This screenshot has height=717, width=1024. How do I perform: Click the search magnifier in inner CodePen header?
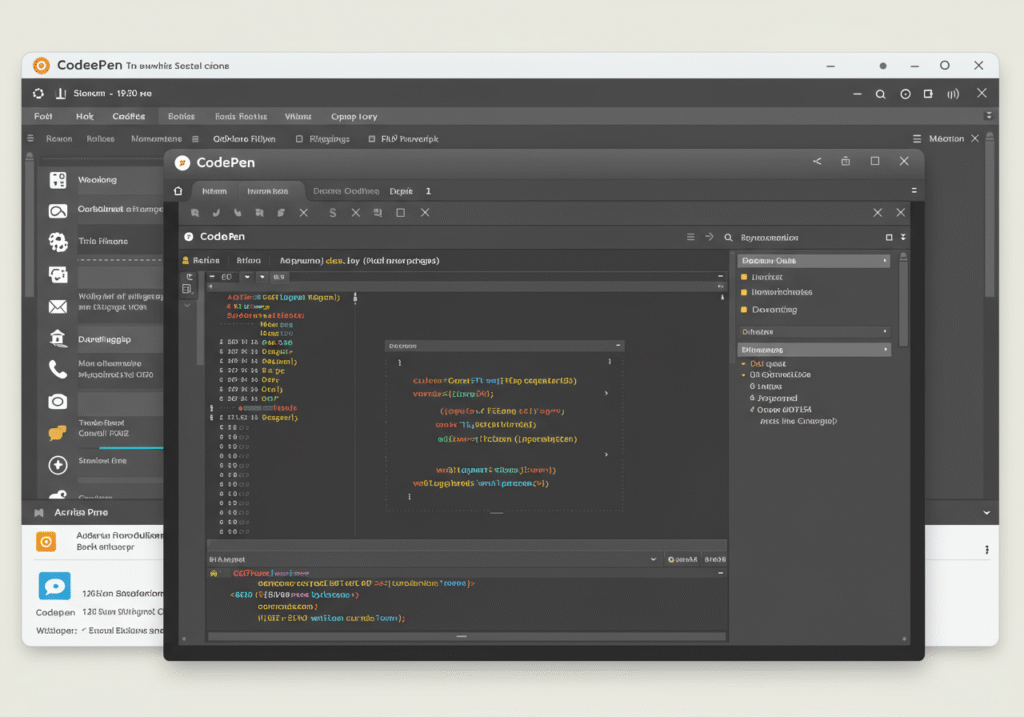tap(728, 238)
